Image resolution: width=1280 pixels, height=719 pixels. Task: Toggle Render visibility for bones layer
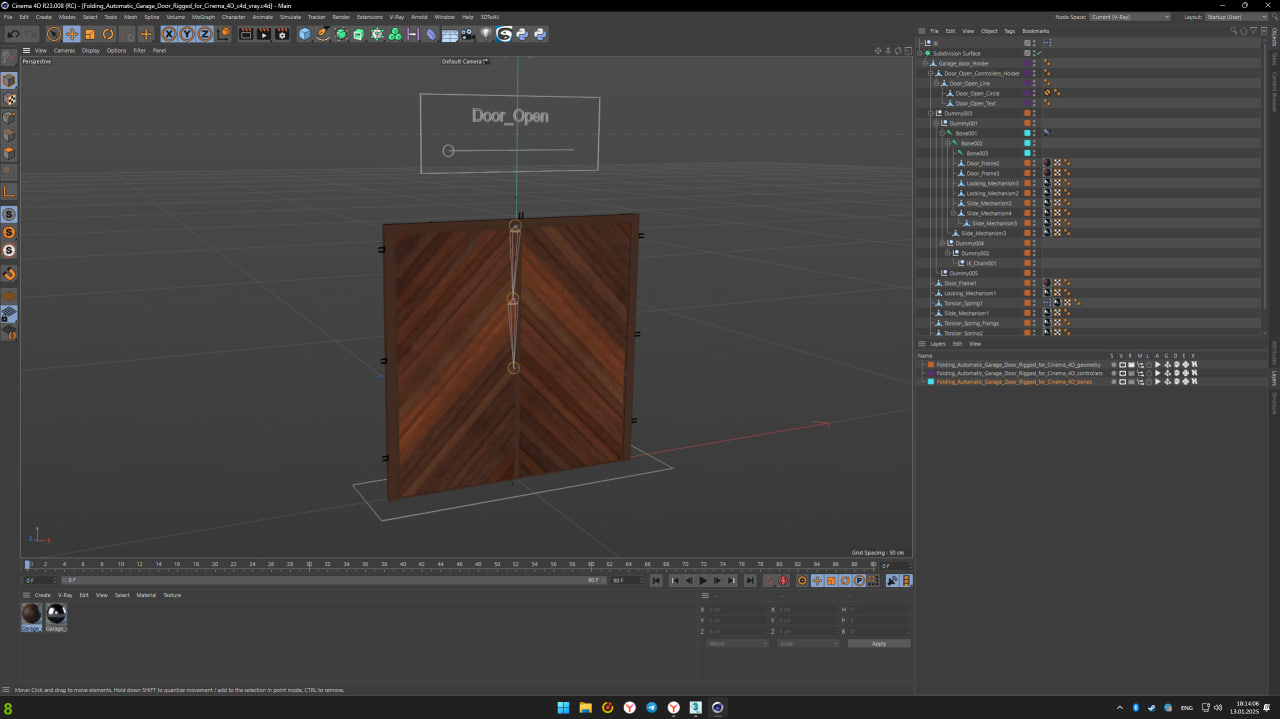click(x=1131, y=381)
